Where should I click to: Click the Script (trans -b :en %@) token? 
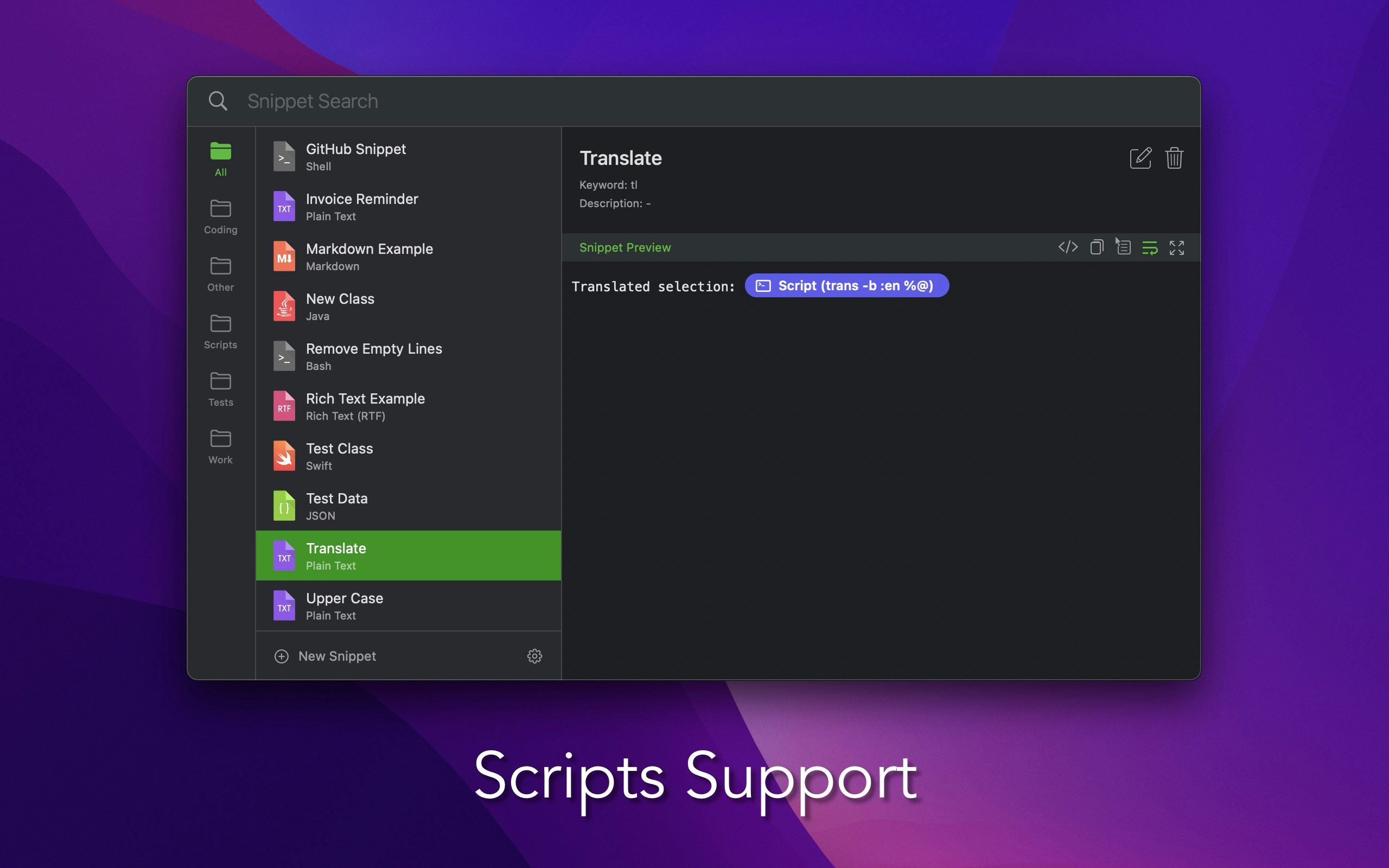[846, 285]
